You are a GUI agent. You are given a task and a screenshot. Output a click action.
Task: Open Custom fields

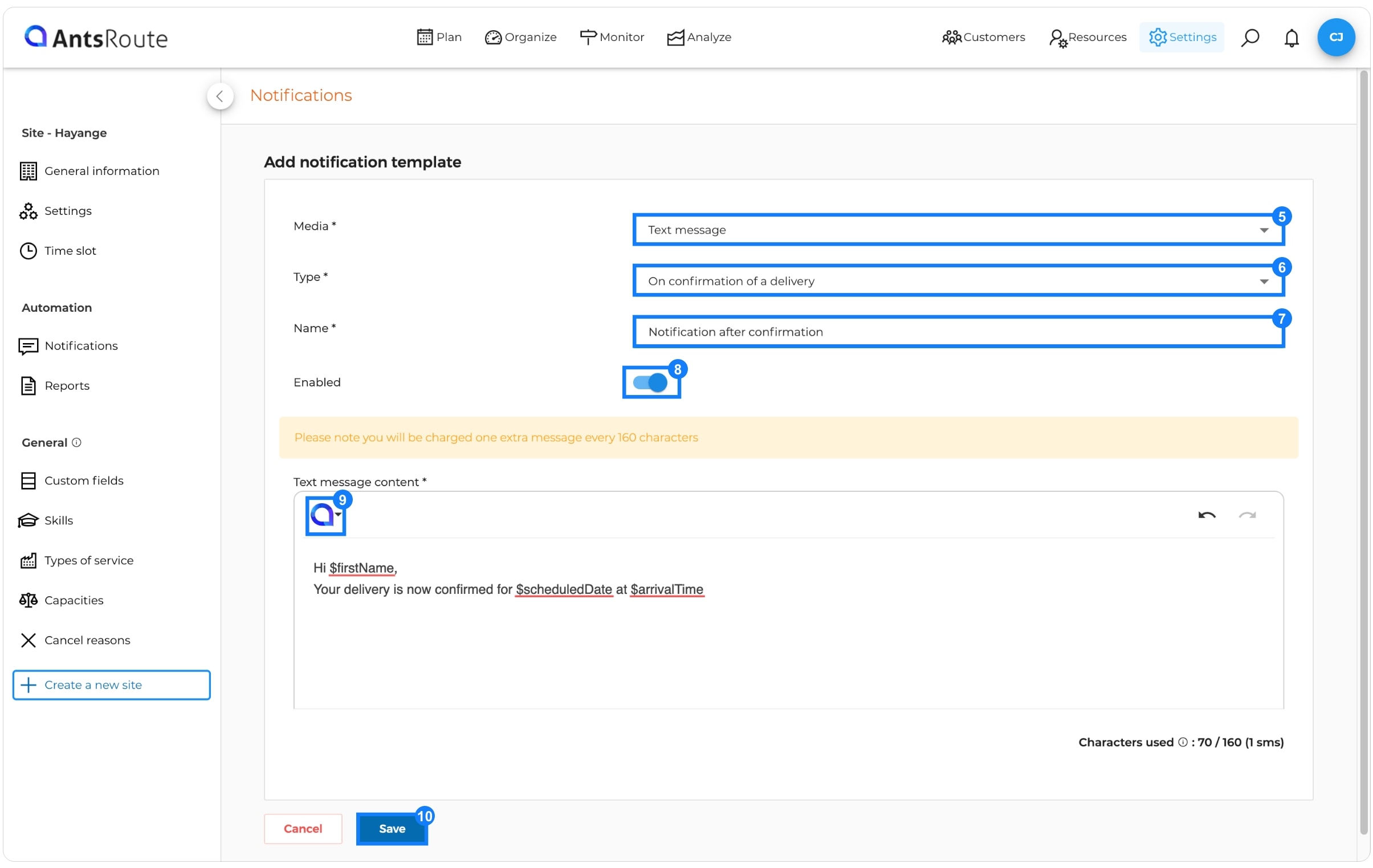tap(72, 480)
